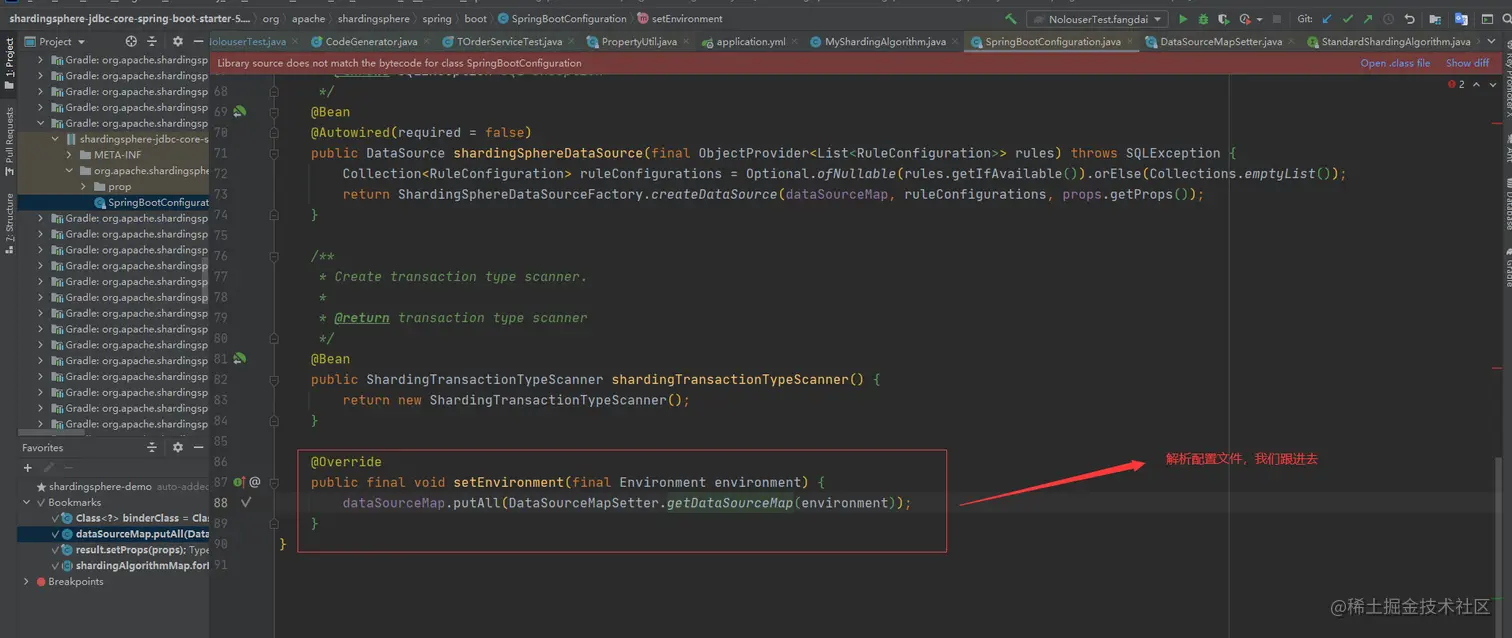Close the SpringBootConfiguration.java tab
The height and width of the screenshot is (638, 1512).
[1129, 42]
